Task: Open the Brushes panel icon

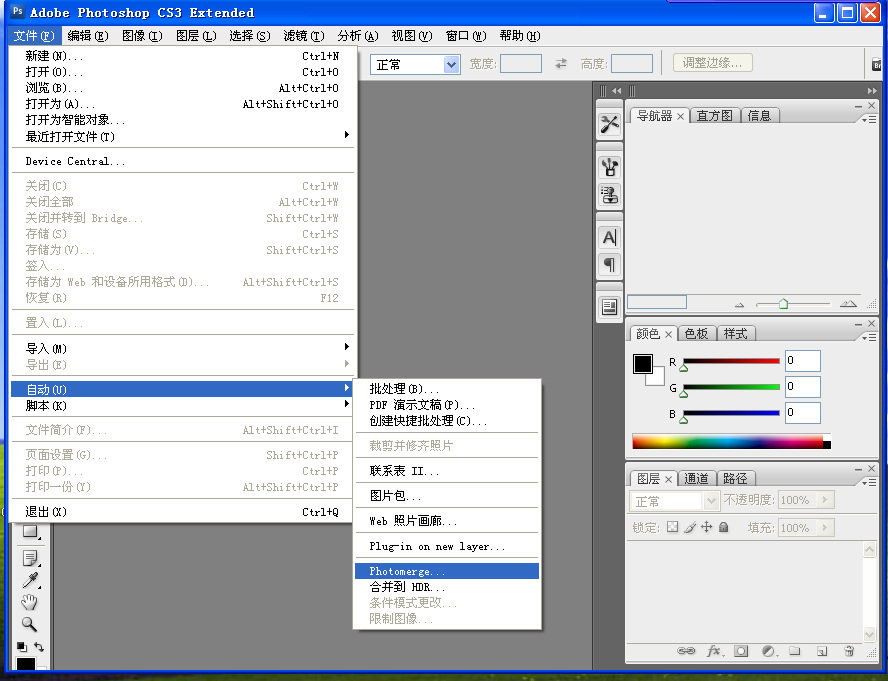Action: pos(609,168)
